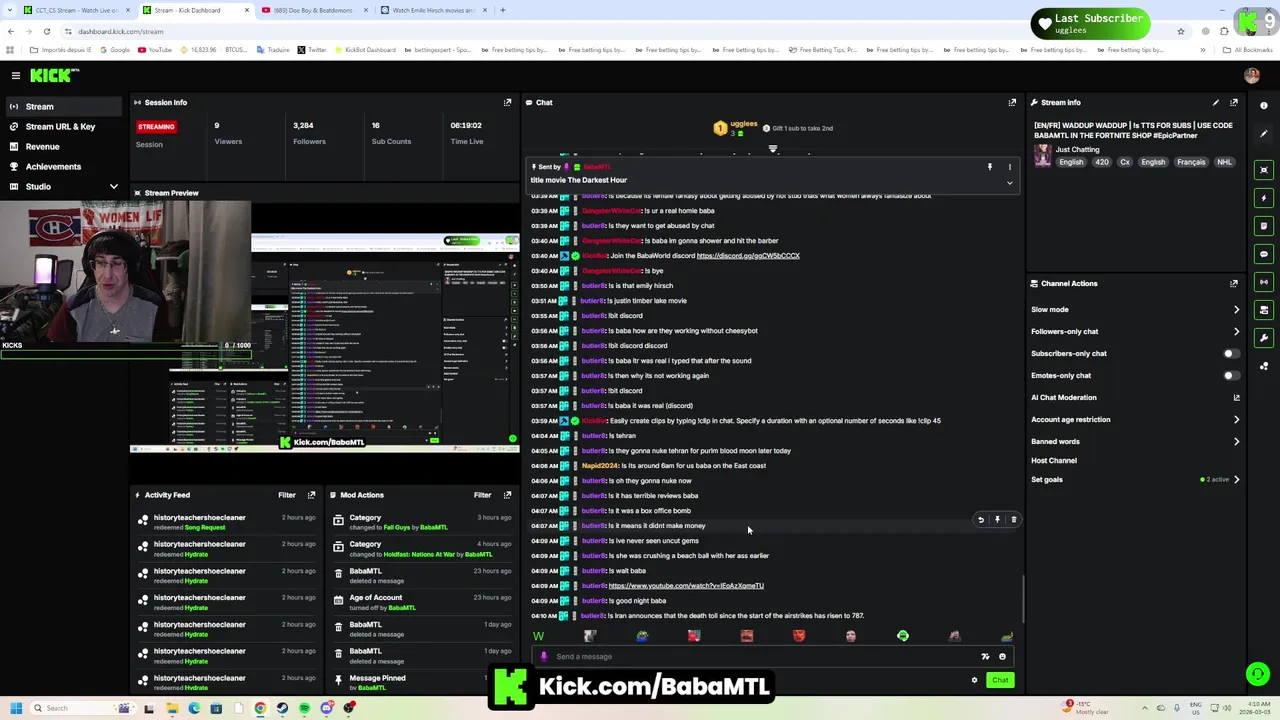Open the three-dot menu on pinned message

pos(1009,167)
